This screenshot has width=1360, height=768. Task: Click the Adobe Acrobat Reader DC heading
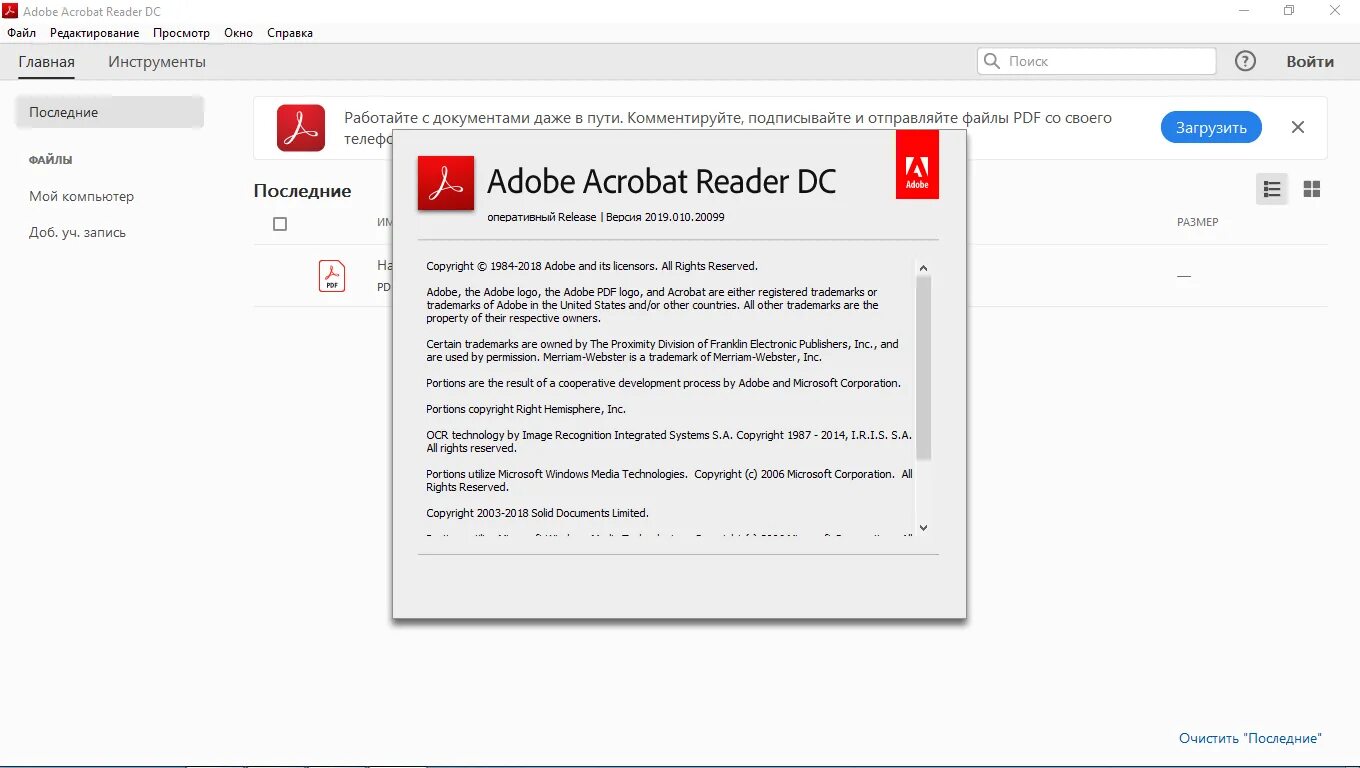coord(661,181)
